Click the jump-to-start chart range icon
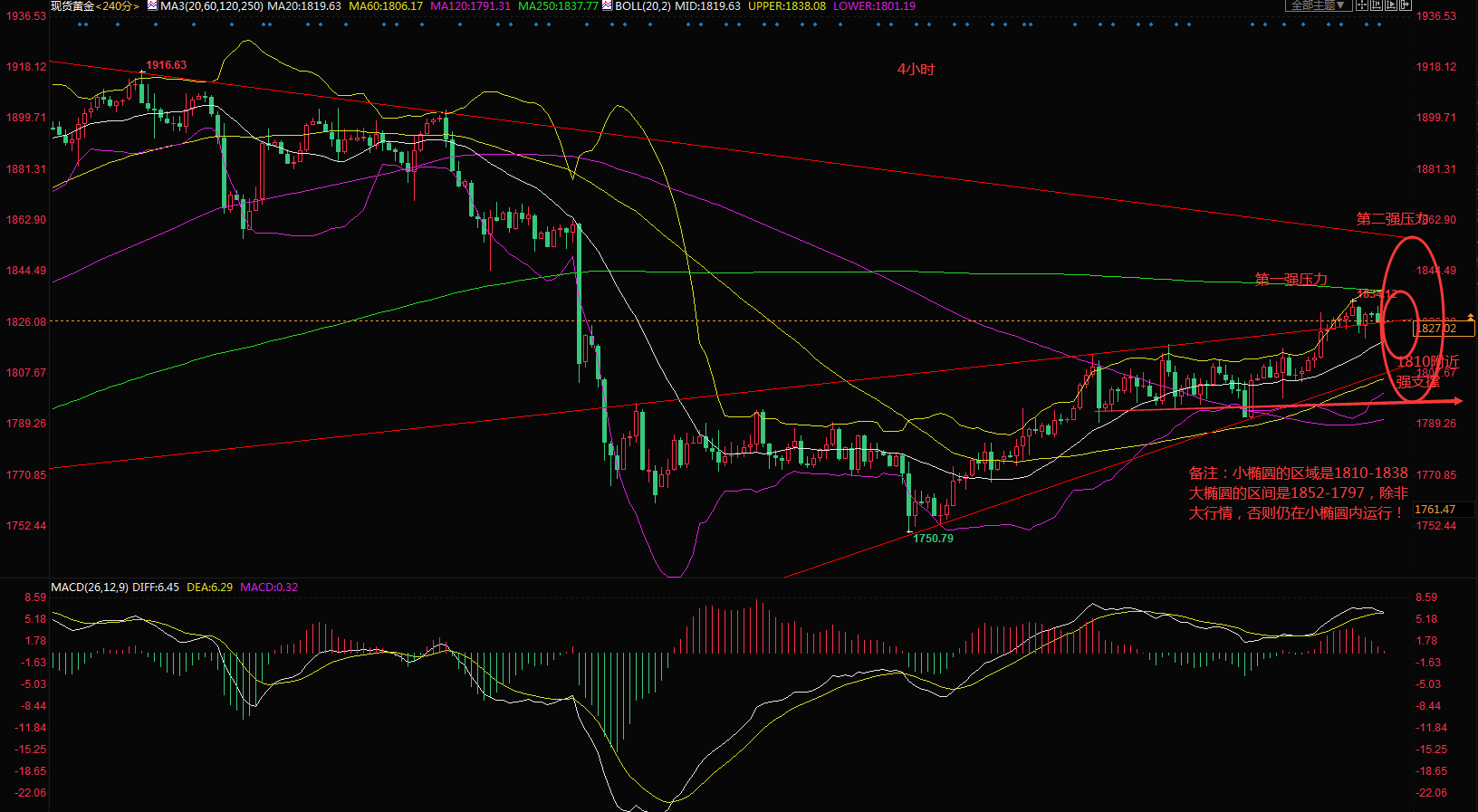Image resolution: width=1478 pixels, height=812 pixels. click(x=1377, y=5)
